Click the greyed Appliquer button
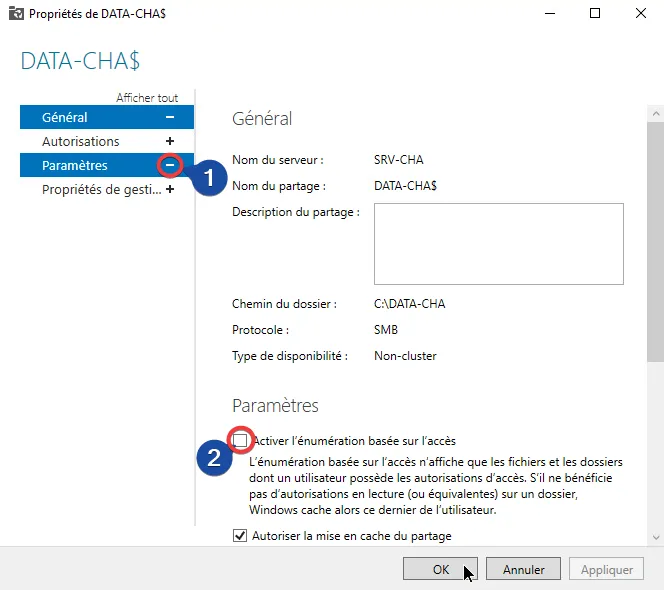The height and width of the screenshot is (590, 664). pyautogui.click(x=606, y=569)
